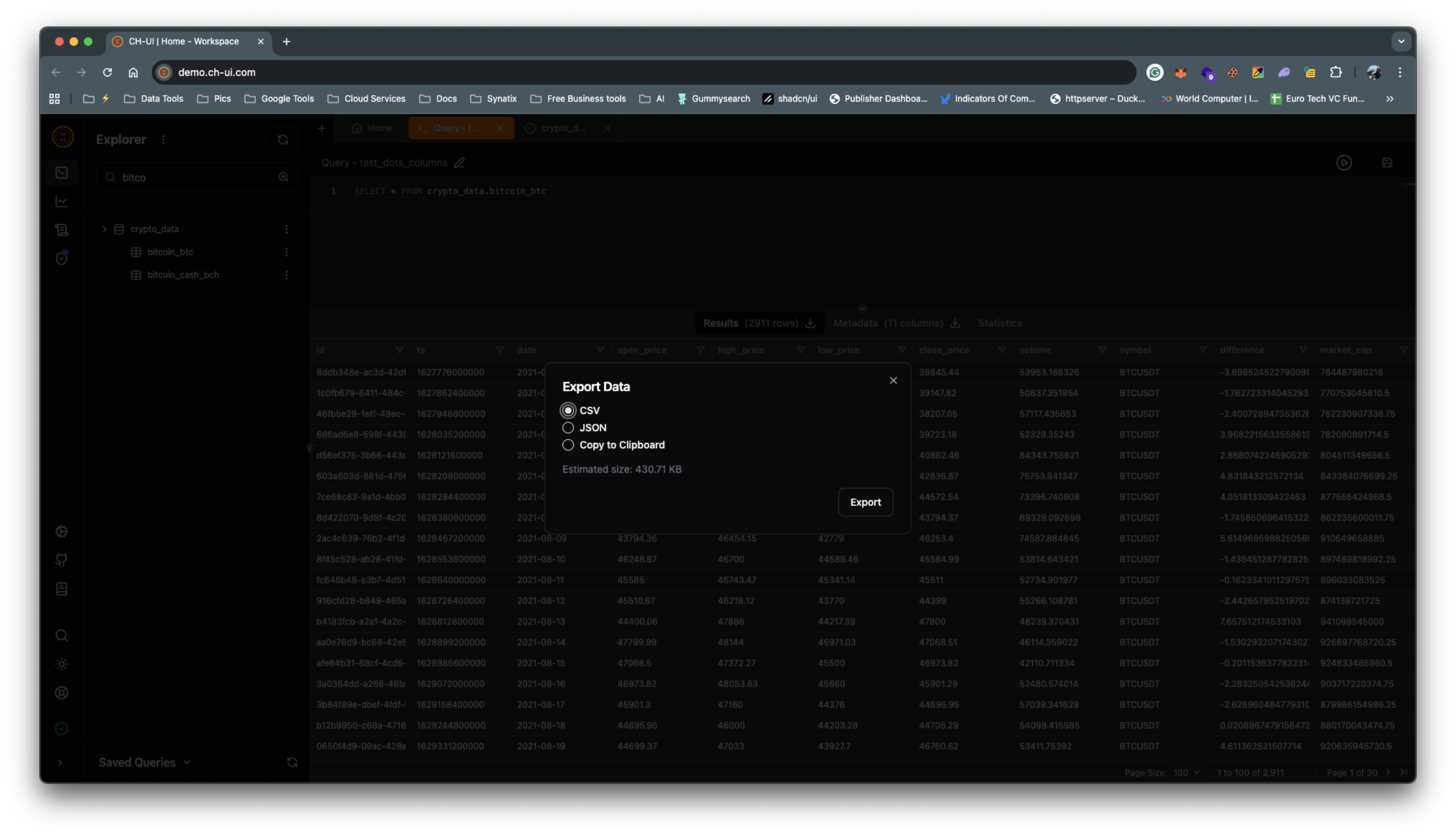Download results with download icon
The width and height of the screenshot is (1456, 836).
(810, 323)
